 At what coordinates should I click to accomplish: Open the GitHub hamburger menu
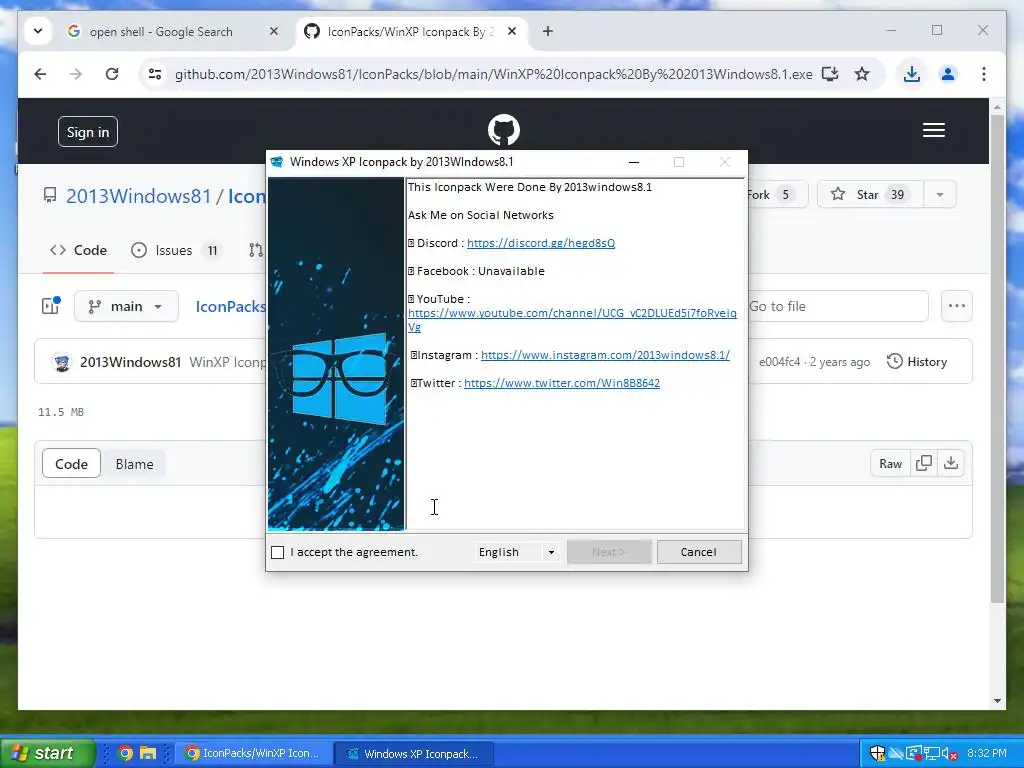pyautogui.click(x=933, y=130)
